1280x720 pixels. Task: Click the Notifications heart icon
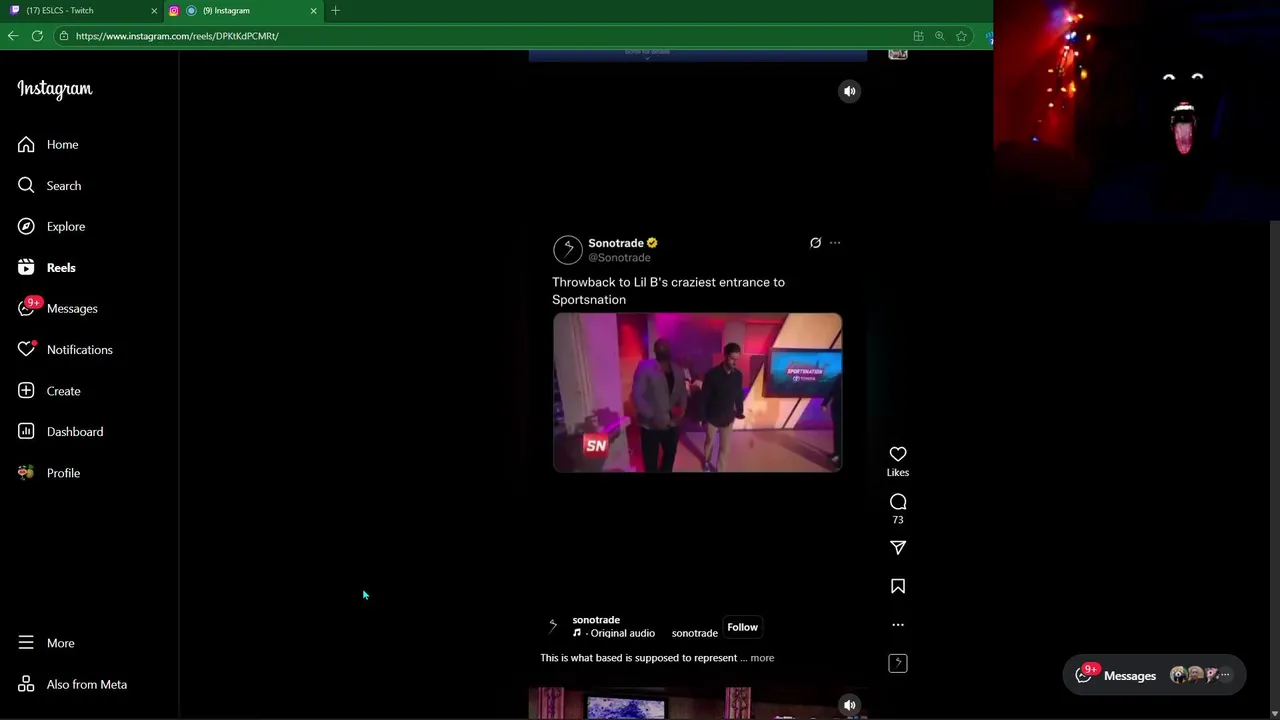point(26,350)
